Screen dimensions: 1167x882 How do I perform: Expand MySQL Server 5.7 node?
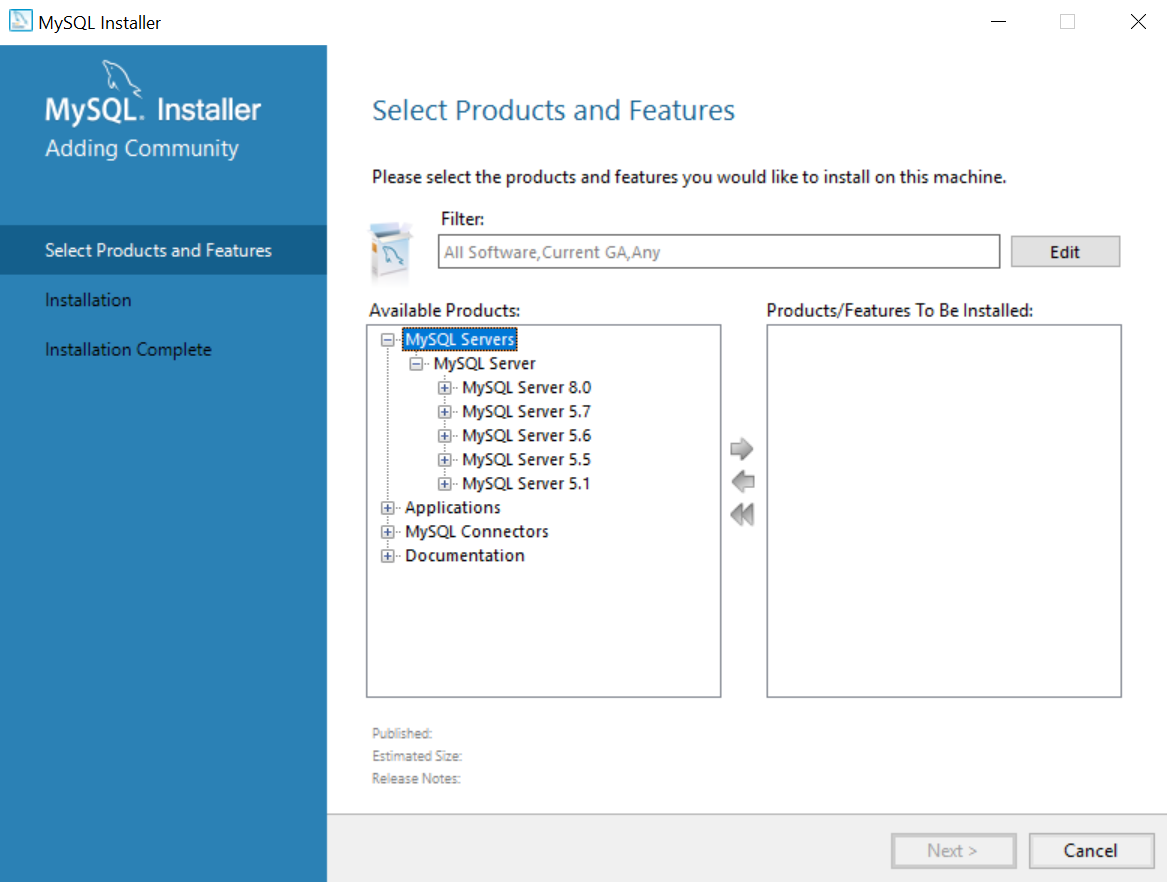click(444, 412)
